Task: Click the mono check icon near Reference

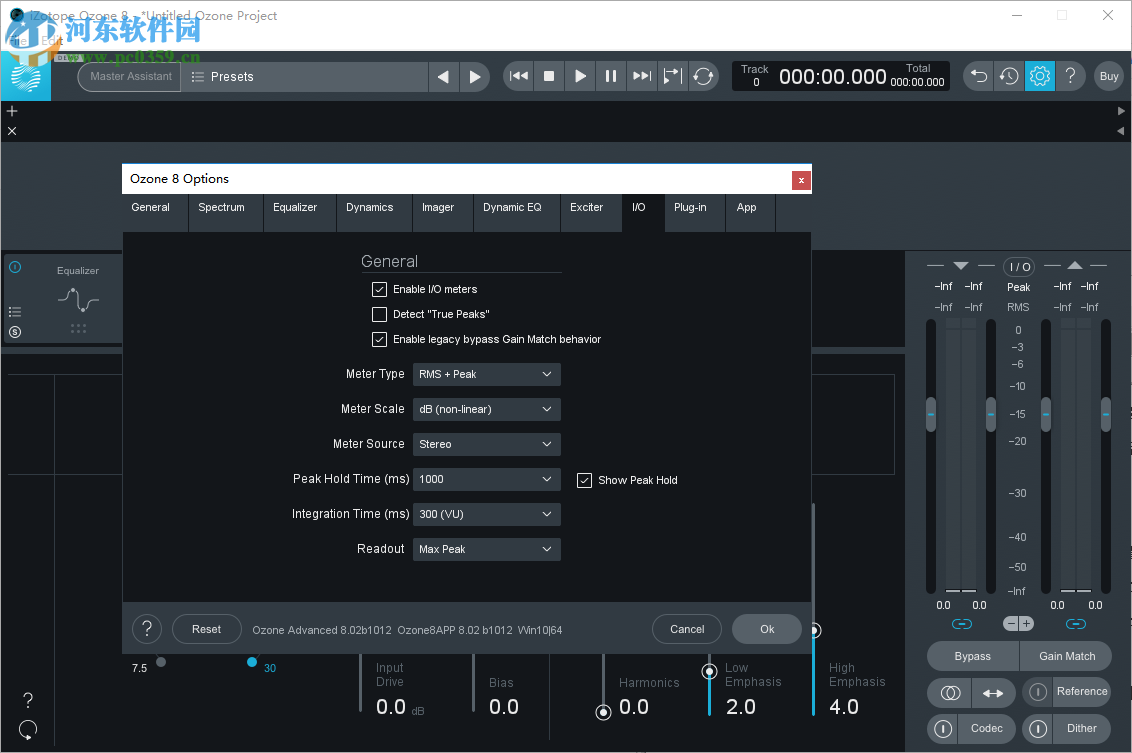Action: [x=948, y=692]
